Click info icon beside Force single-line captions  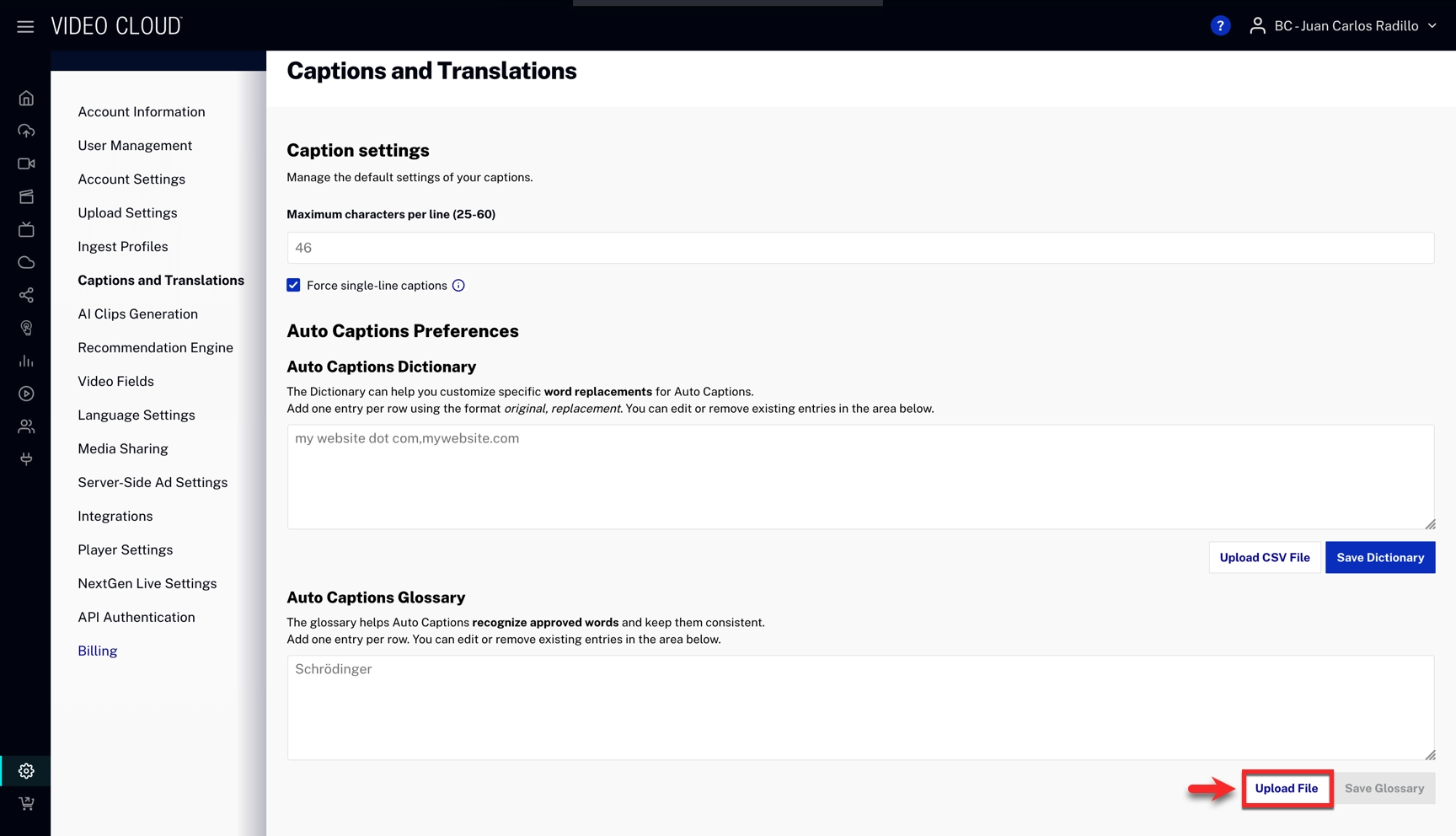click(458, 286)
